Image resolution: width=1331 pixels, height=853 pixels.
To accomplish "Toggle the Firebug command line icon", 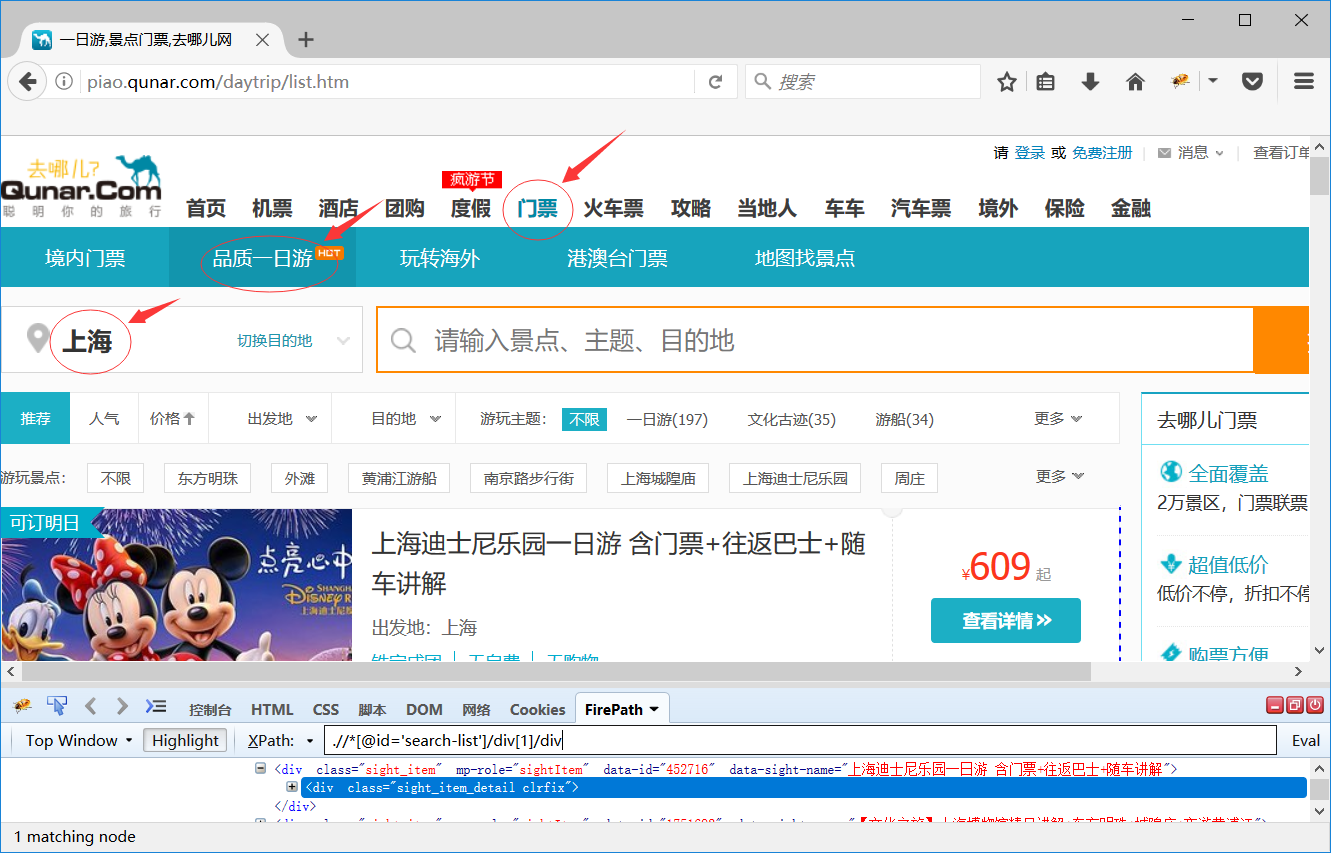I will click(x=156, y=706).
